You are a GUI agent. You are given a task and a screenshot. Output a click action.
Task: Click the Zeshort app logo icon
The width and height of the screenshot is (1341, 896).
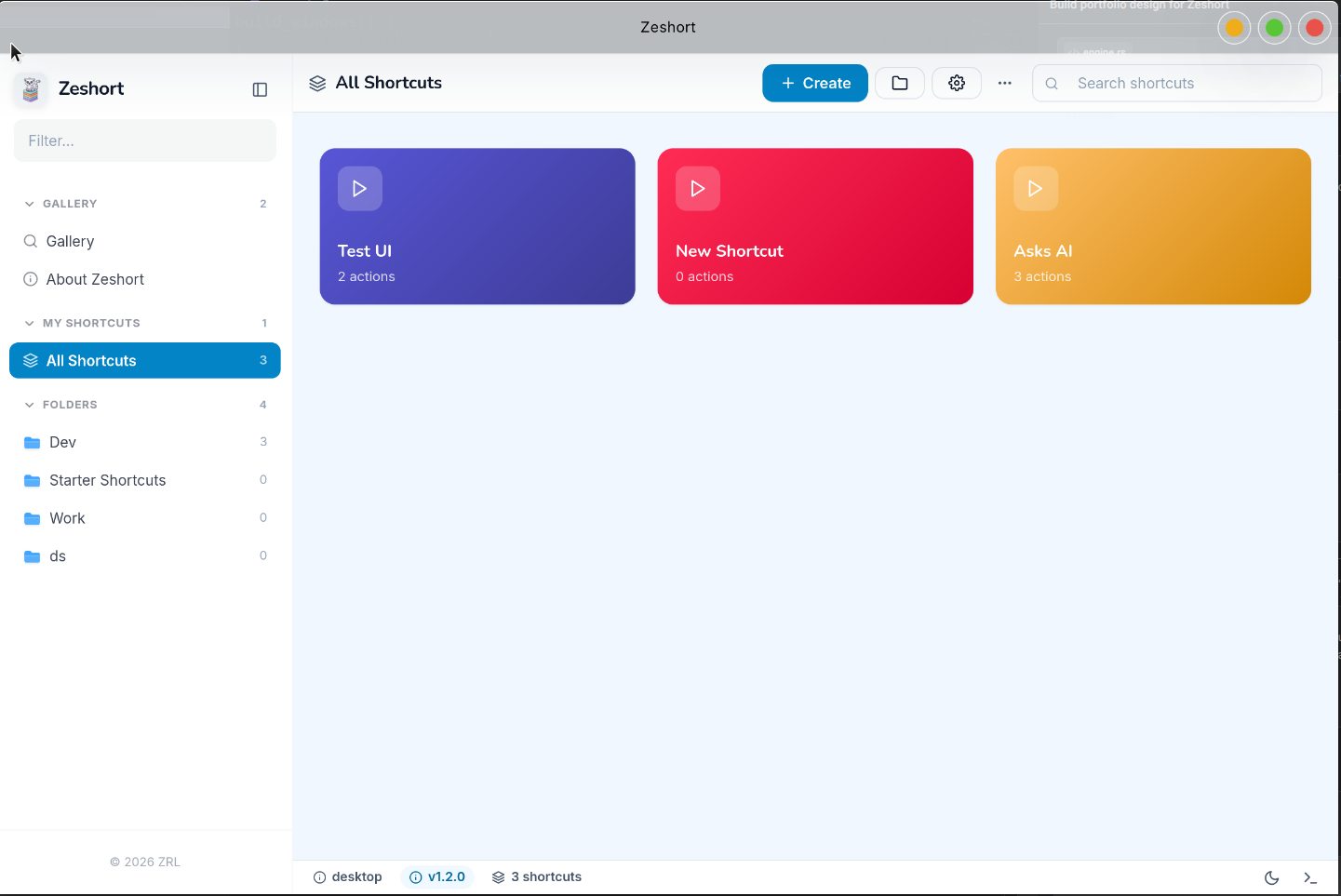pos(31,89)
